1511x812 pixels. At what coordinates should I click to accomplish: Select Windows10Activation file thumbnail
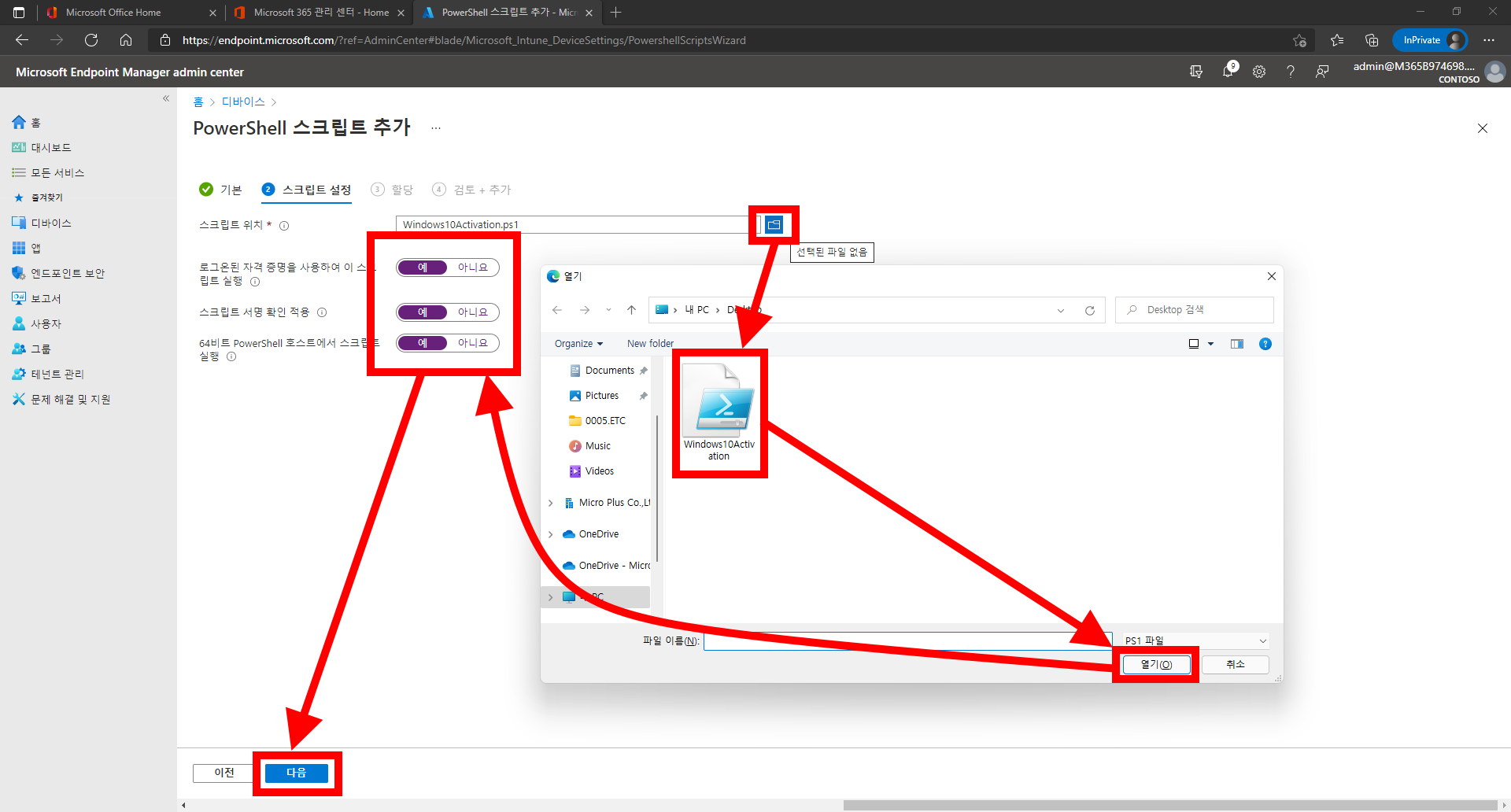[719, 413]
